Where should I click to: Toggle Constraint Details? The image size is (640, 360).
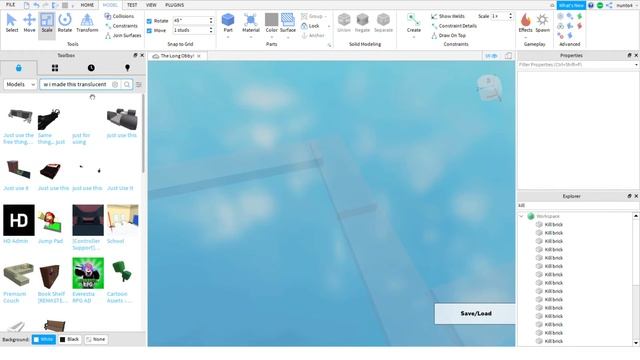pyautogui.click(x=454, y=26)
